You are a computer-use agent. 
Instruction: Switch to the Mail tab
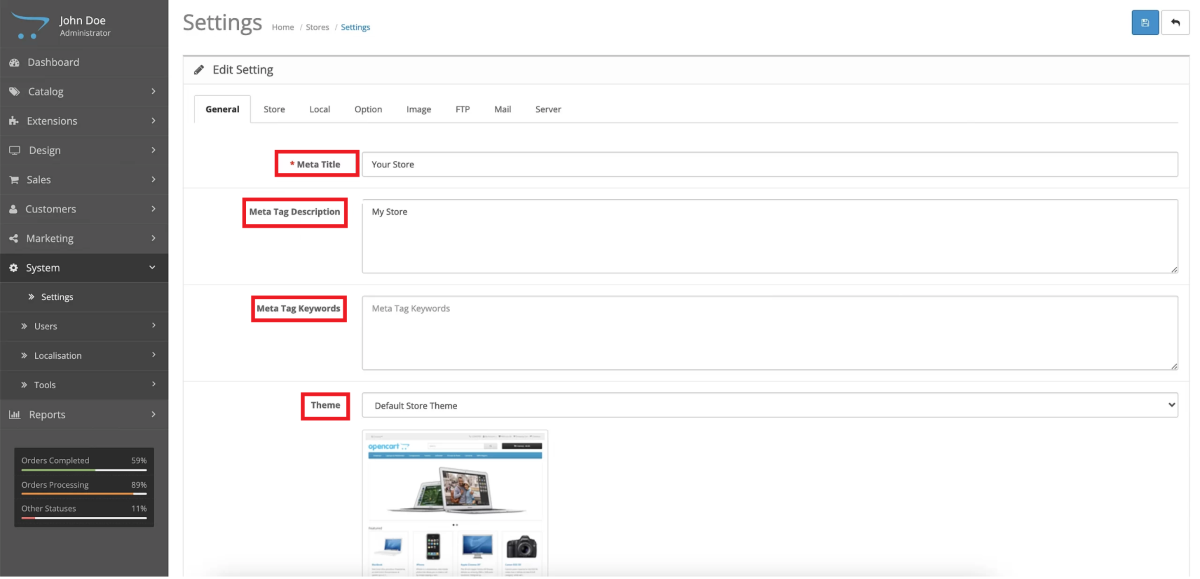pos(503,109)
